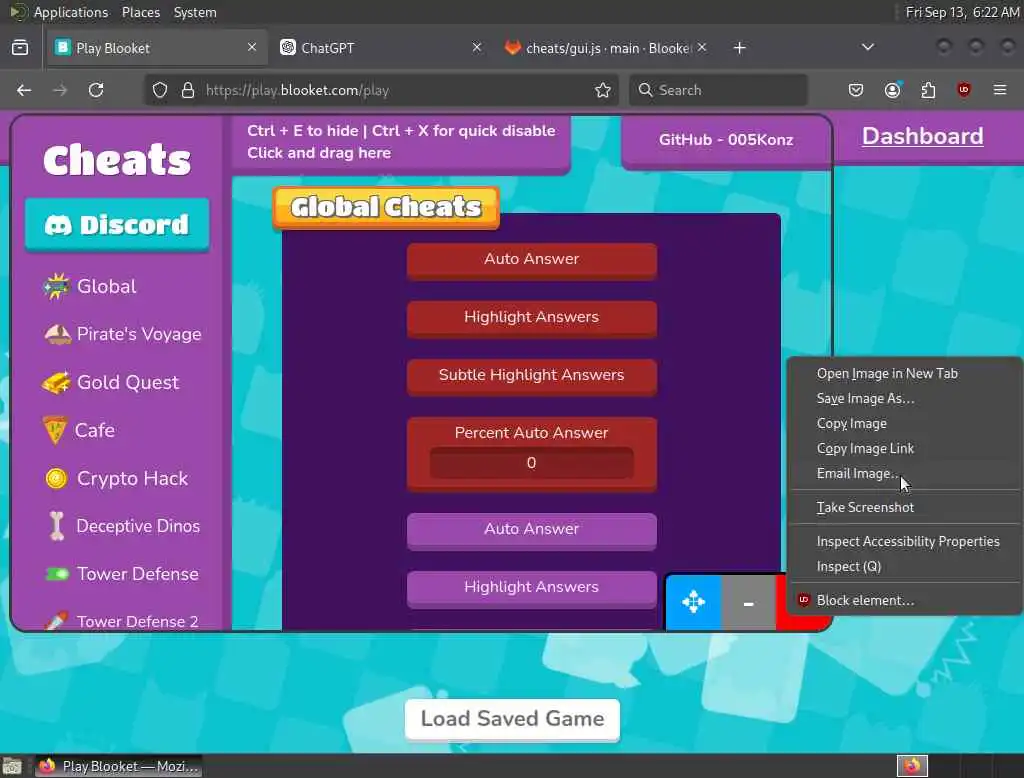Screen dimensions: 1024x778
Task: Open the GitHub - 005Konz link
Action: 726,140
